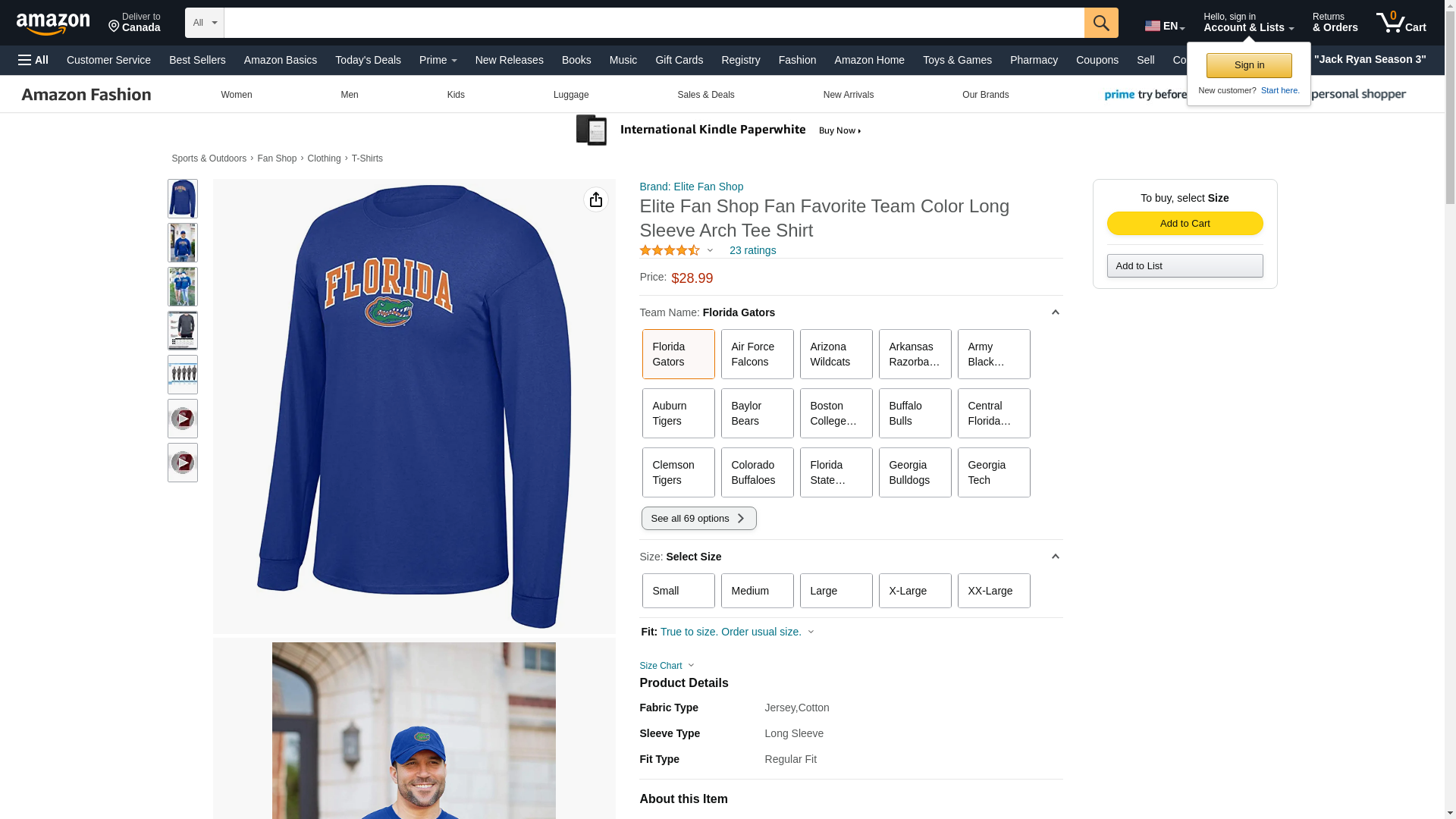Viewport: 1456px width, 819px height.
Task: Pick the XX-Large size option
Action: 993,591
